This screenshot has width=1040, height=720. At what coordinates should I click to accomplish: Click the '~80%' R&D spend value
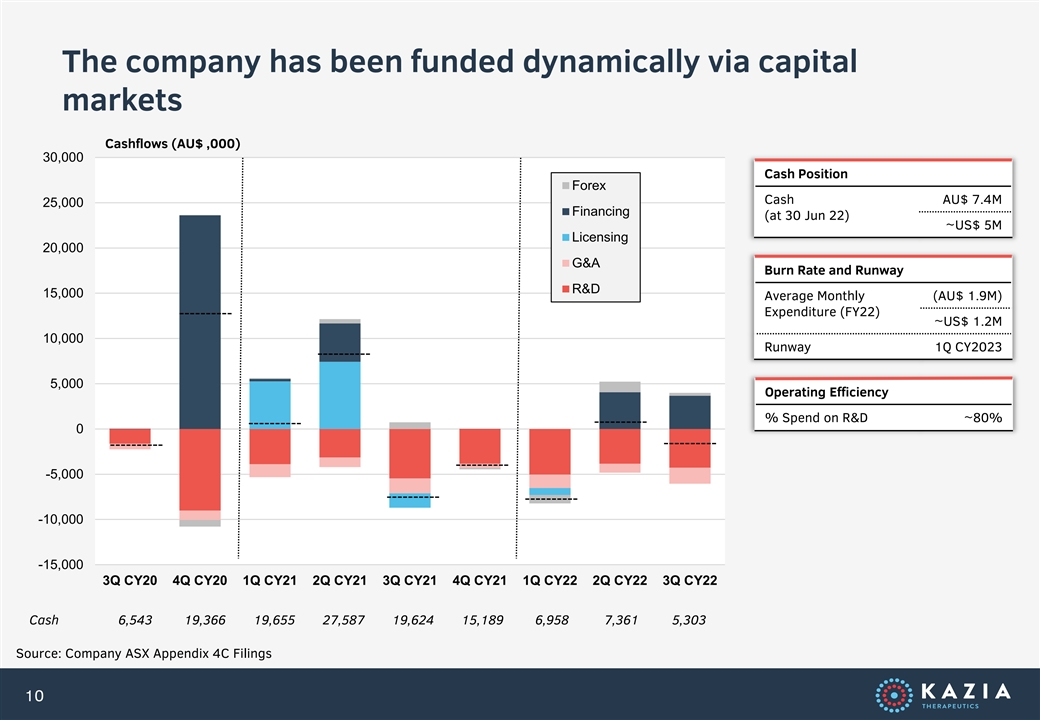(x=983, y=418)
